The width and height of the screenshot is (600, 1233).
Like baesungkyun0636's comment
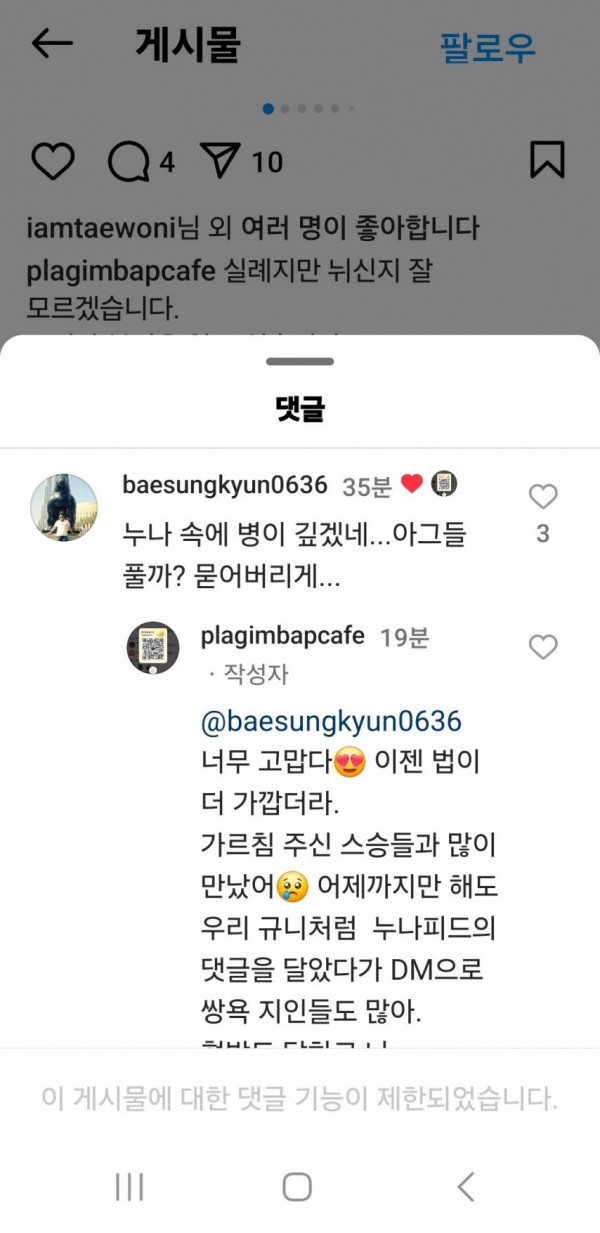tap(543, 496)
